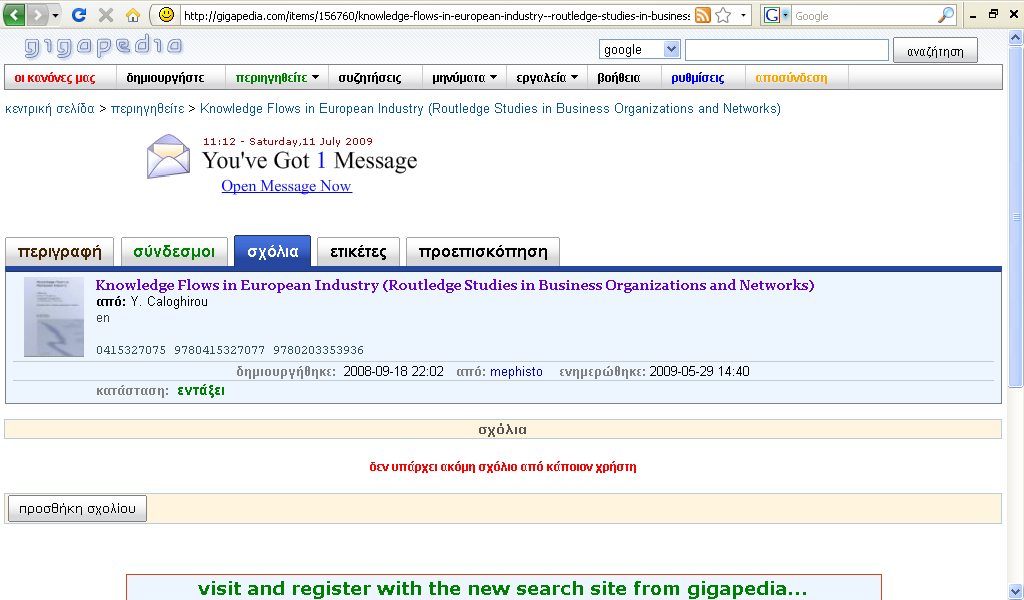Open the purple Knowledge Flows book title link

tap(455, 285)
